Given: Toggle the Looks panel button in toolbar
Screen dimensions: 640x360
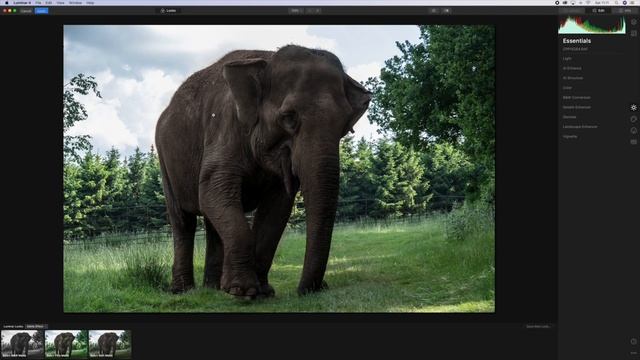Looking at the screenshot, I should point(169,11).
